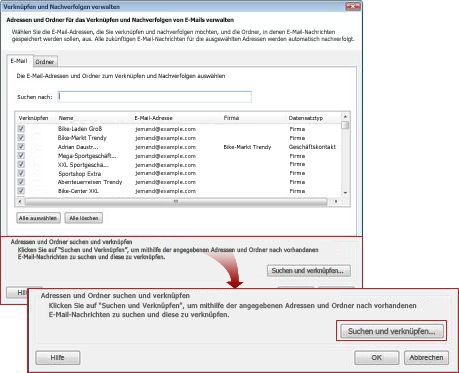Click Abbrechen in the callout
The image size is (459, 373).
coord(426,358)
